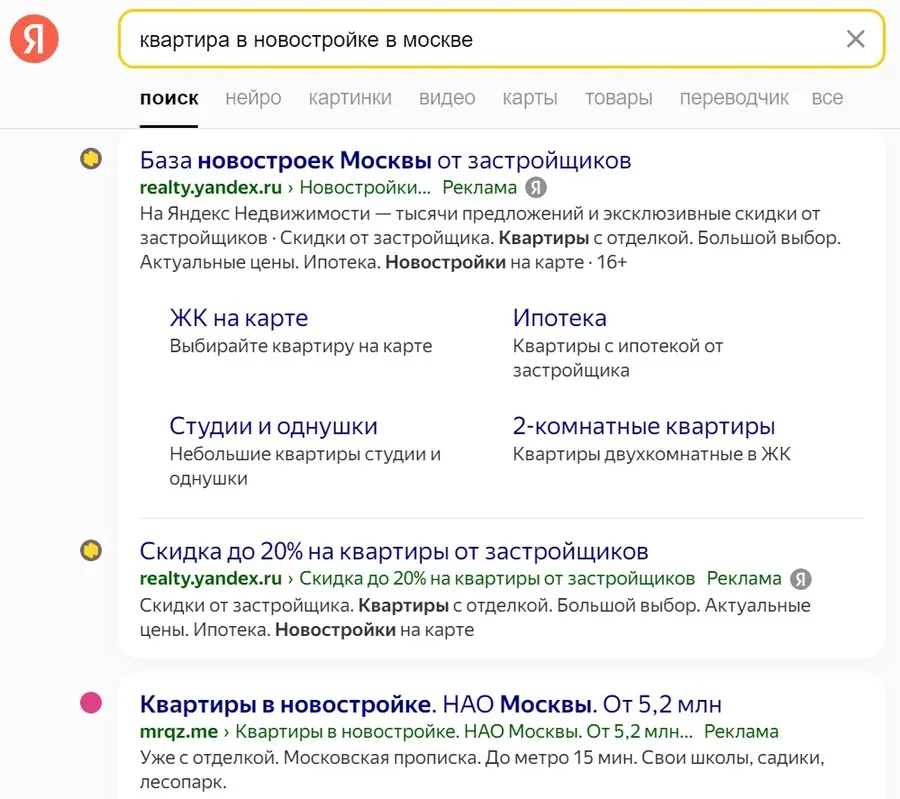900x799 pixels.
Task: Click the Yandex logo
Action: pyautogui.click(x=33, y=38)
